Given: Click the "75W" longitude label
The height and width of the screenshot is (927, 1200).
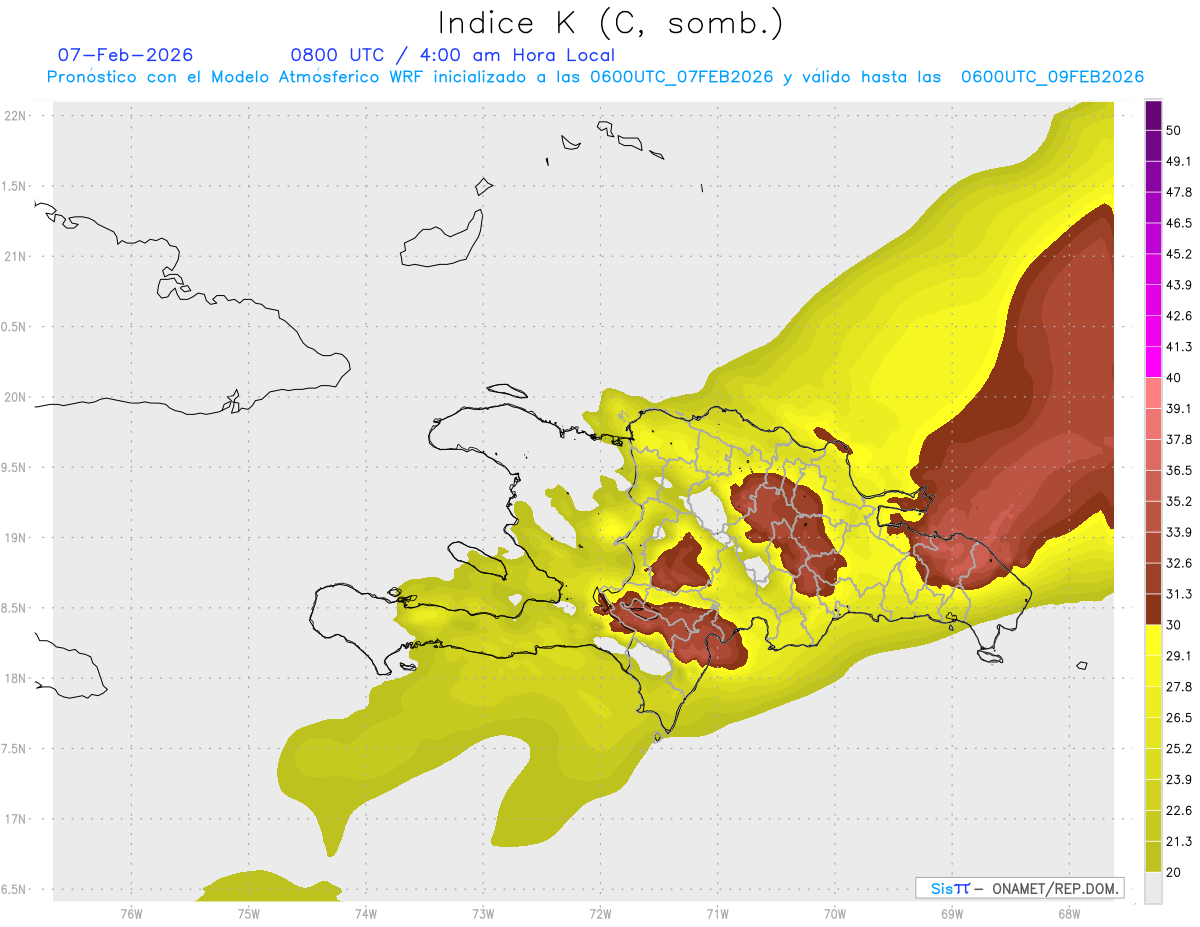Looking at the screenshot, I should coord(249,912).
